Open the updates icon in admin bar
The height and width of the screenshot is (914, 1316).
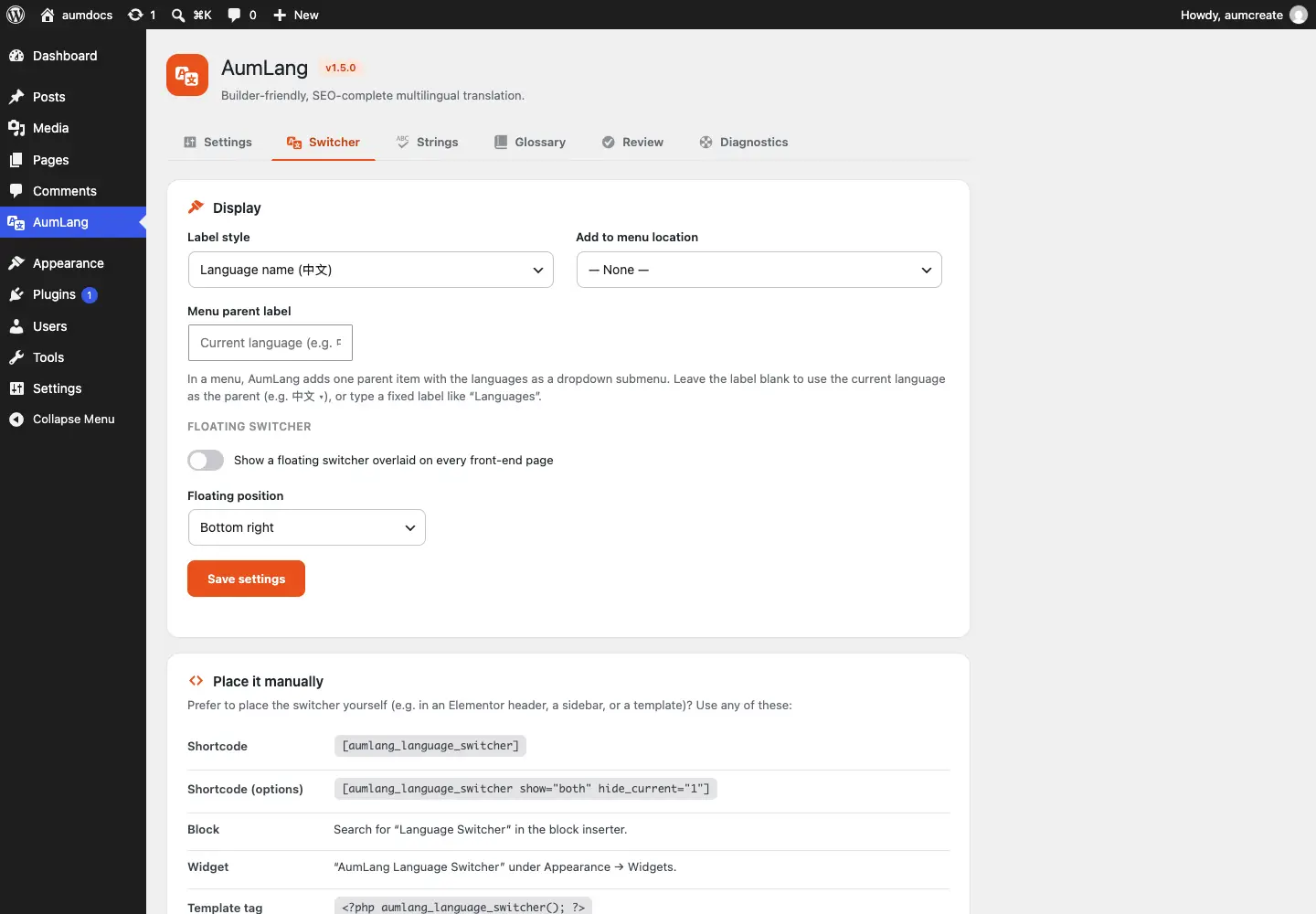coord(135,15)
